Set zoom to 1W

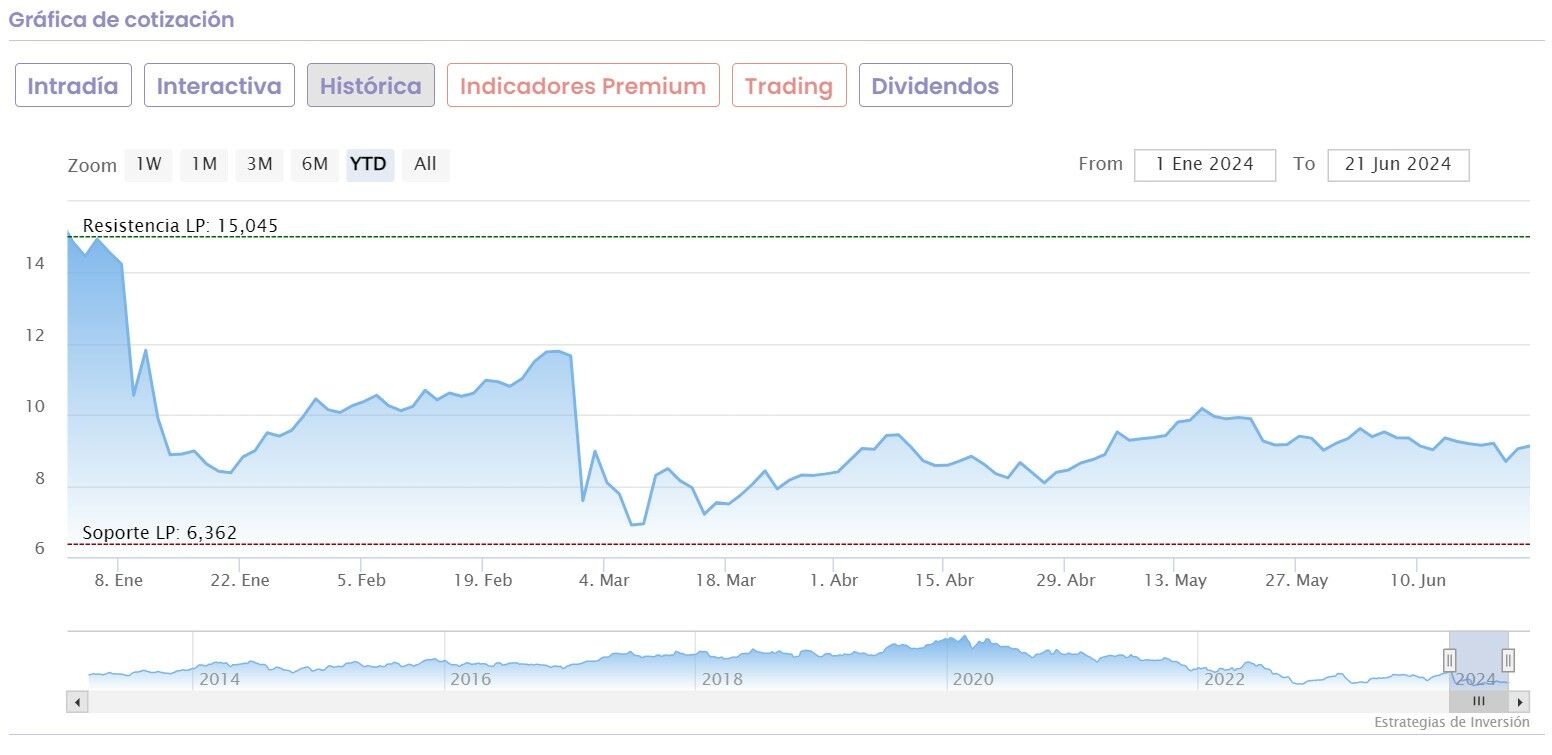148,164
